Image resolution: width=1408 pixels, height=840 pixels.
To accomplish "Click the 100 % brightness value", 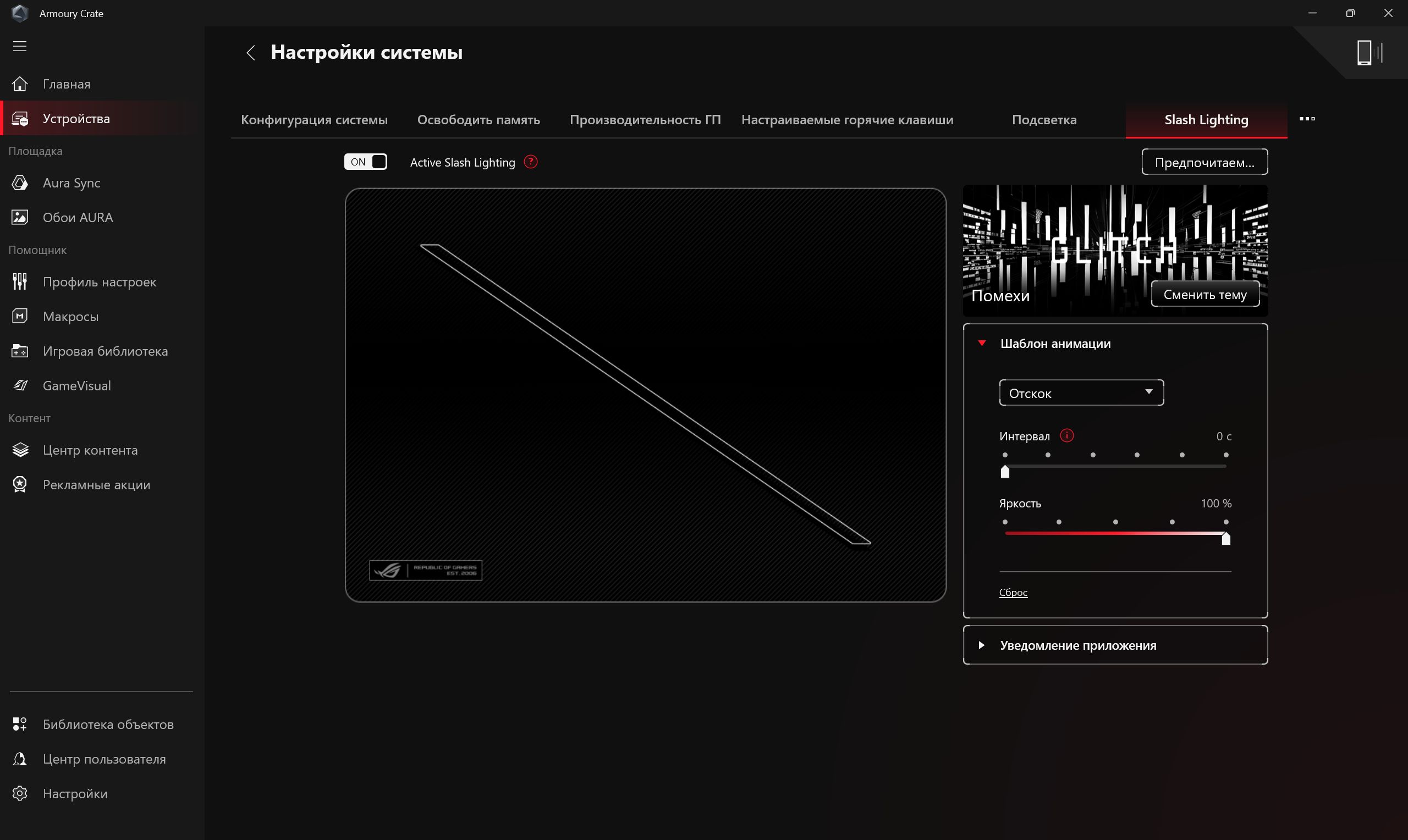I will (1215, 503).
